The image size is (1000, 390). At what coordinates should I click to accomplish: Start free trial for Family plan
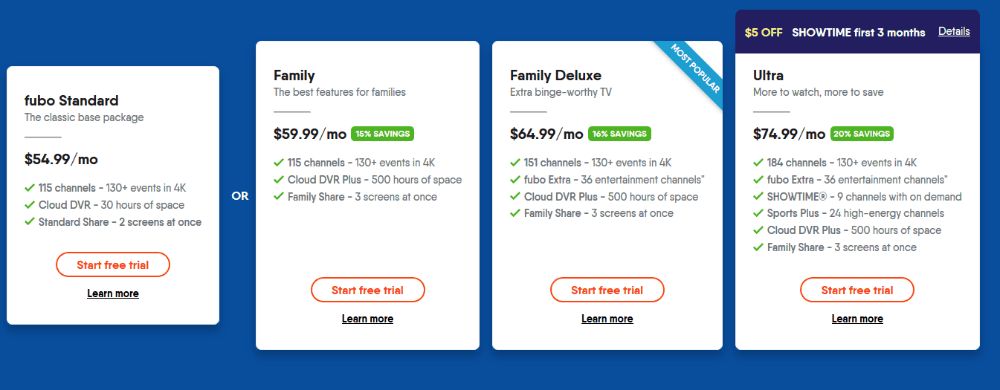tap(367, 290)
